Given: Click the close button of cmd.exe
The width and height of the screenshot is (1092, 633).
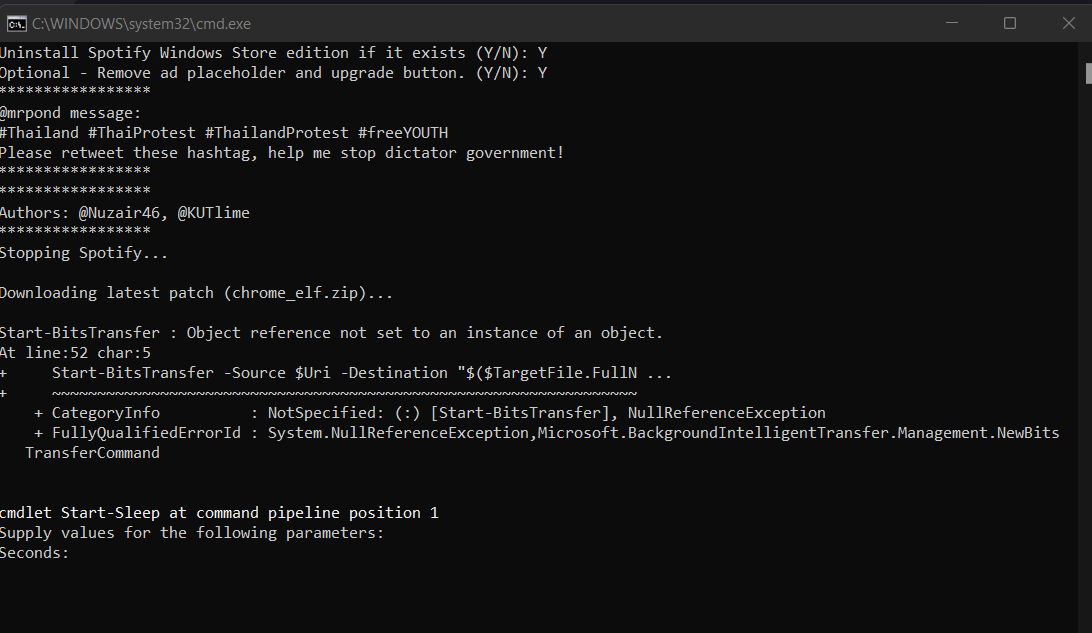Looking at the screenshot, I should point(1068,22).
